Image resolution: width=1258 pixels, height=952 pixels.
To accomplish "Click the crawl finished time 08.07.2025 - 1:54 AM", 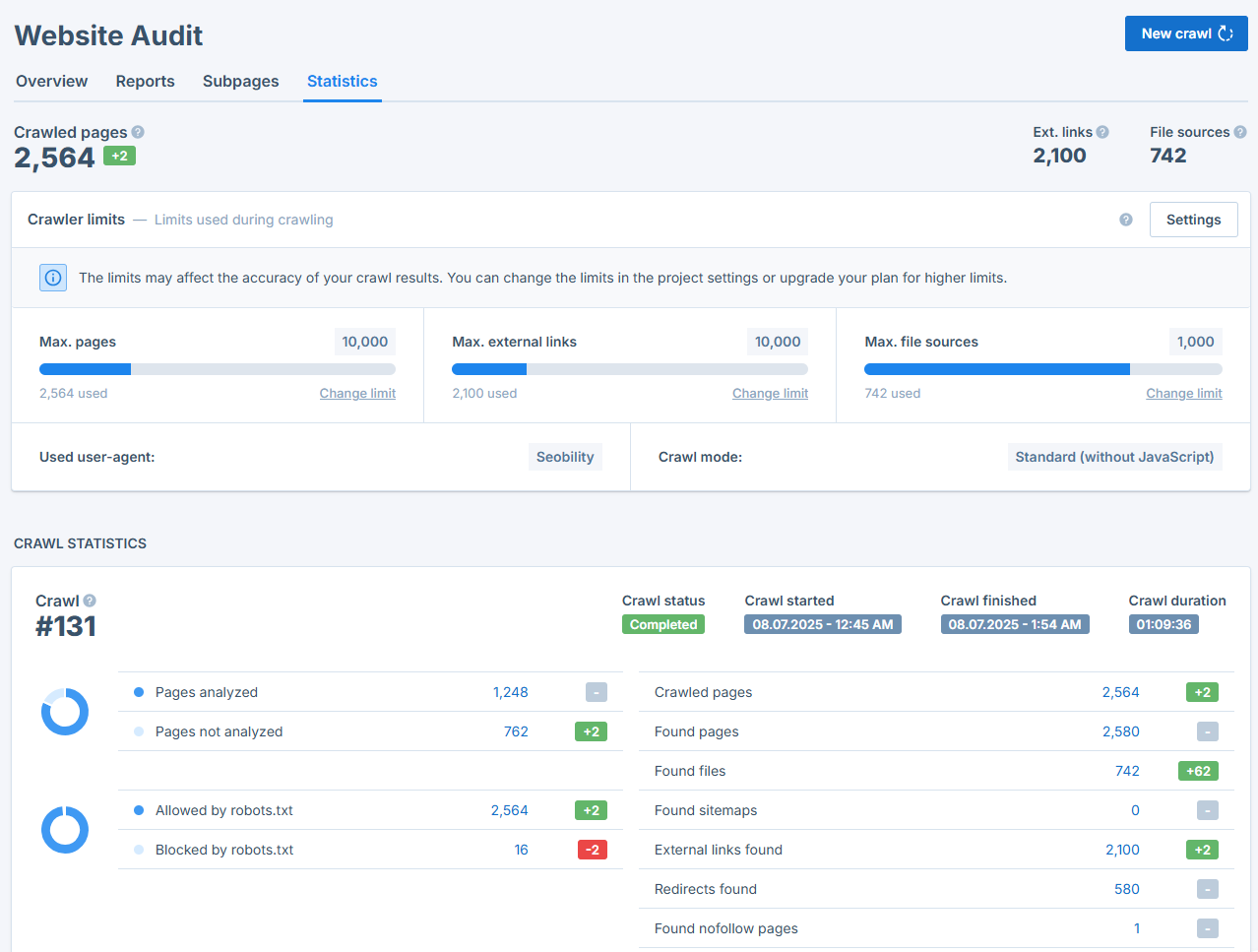I will coord(1015,624).
